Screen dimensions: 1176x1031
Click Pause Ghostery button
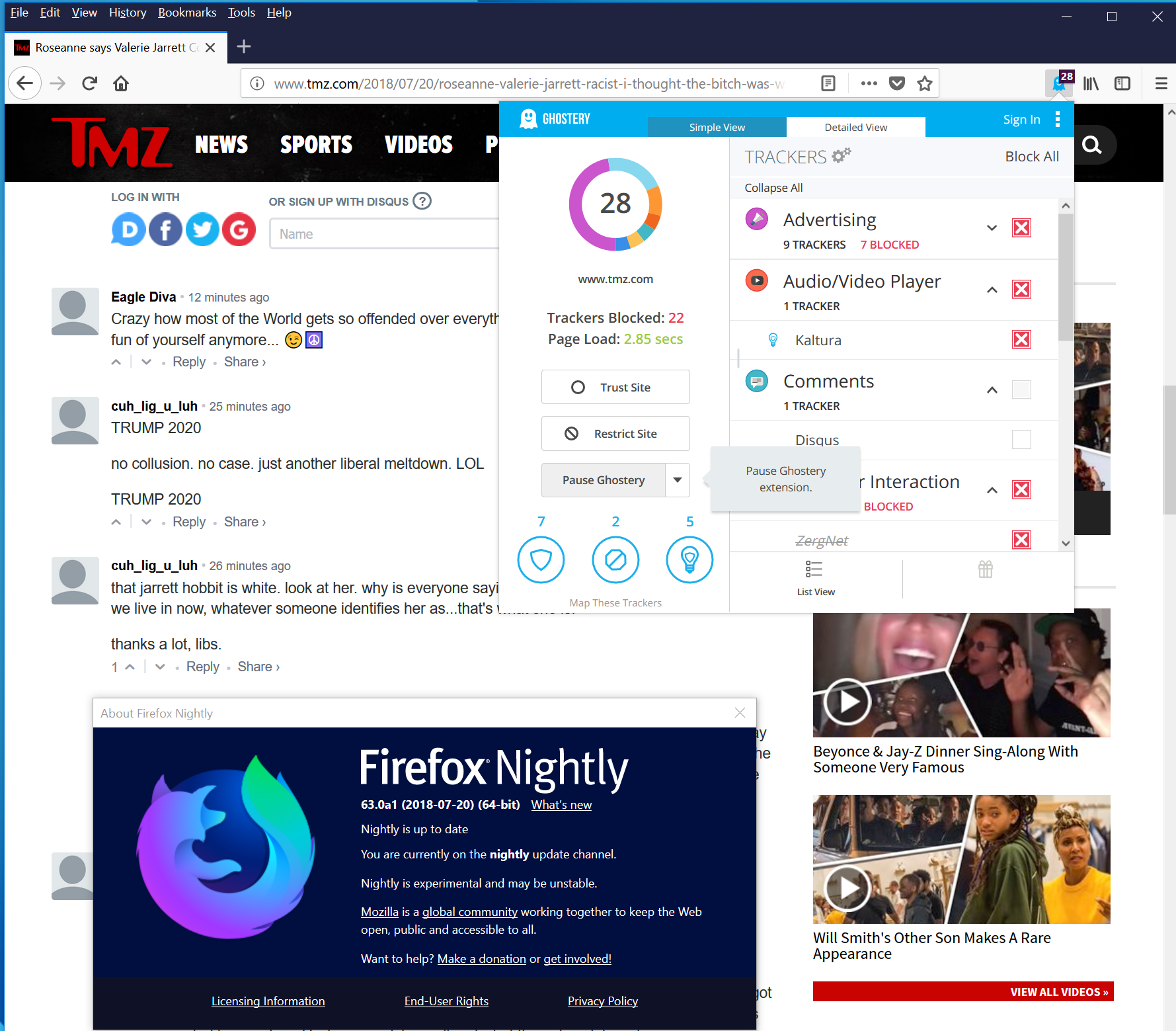[604, 480]
